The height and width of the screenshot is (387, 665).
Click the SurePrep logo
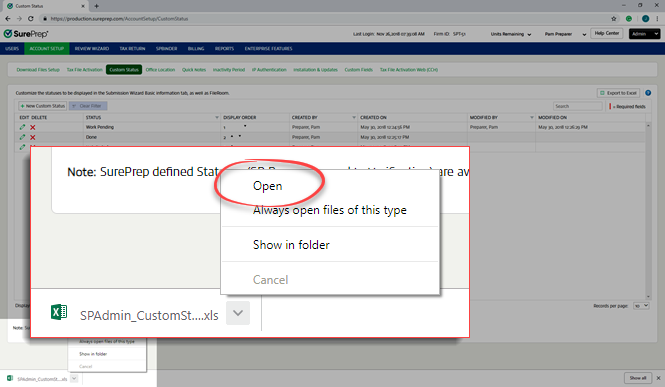[x=26, y=34]
